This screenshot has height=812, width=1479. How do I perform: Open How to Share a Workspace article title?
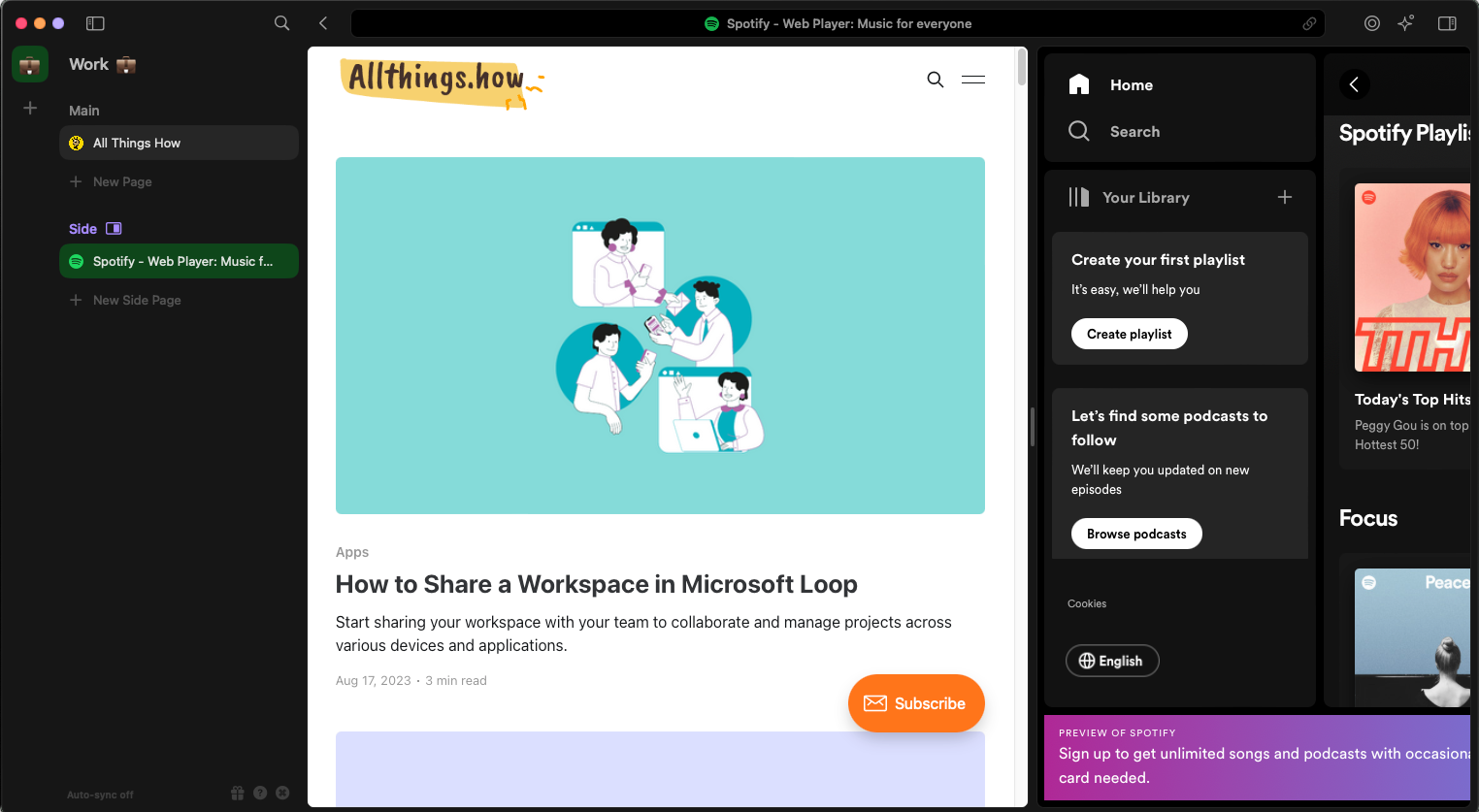point(597,584)
